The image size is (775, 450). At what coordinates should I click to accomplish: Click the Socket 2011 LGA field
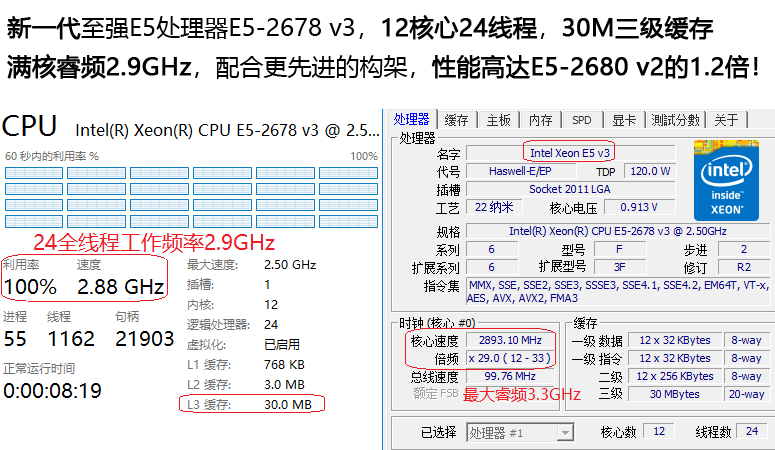[x=570, y=189]
